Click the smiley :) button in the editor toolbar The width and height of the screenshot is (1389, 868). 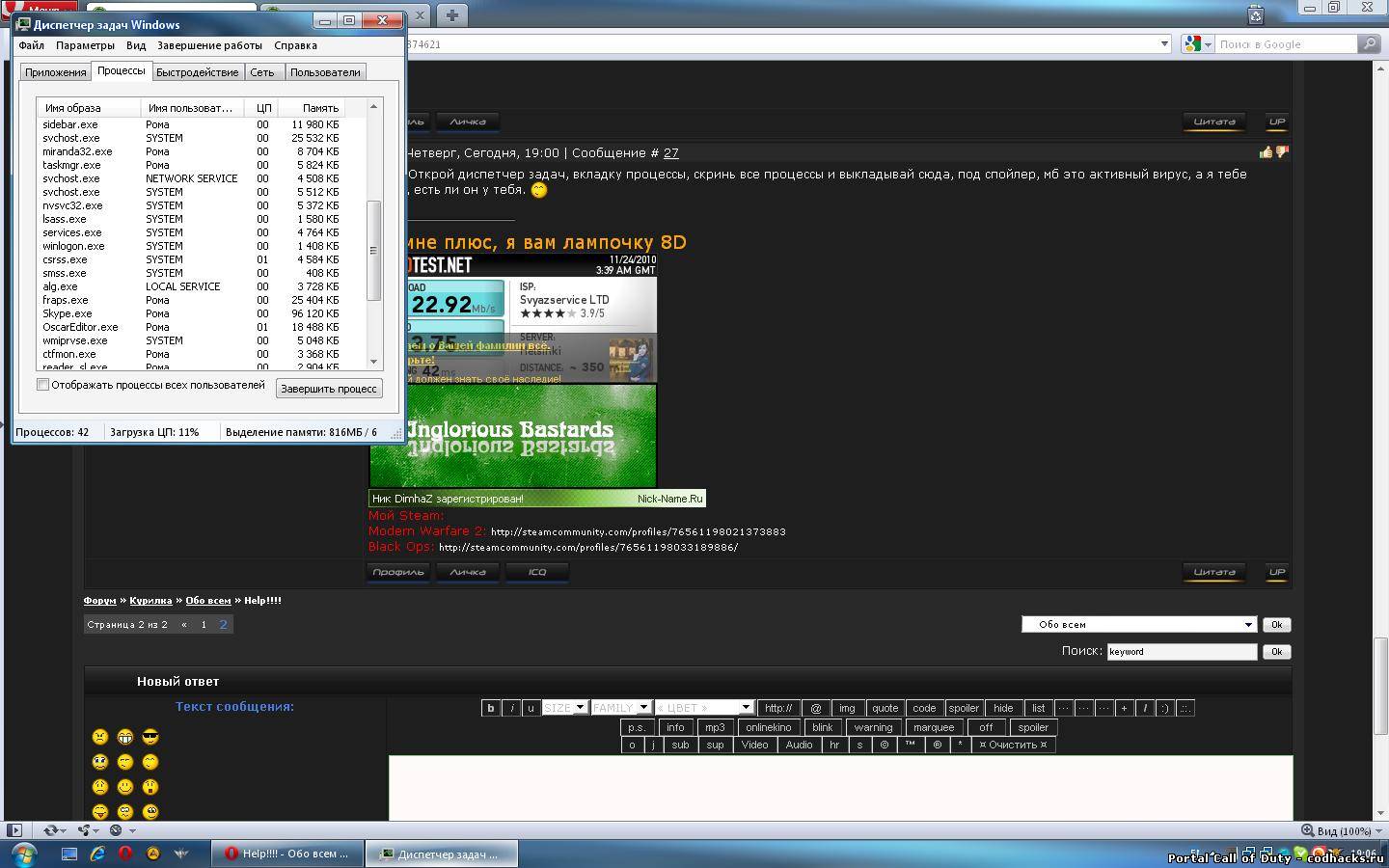pos(1165,708)
